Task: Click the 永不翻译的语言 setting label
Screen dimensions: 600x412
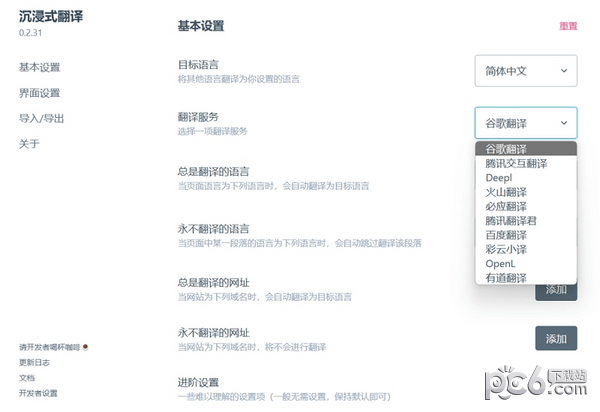Action: pos(213,229)
